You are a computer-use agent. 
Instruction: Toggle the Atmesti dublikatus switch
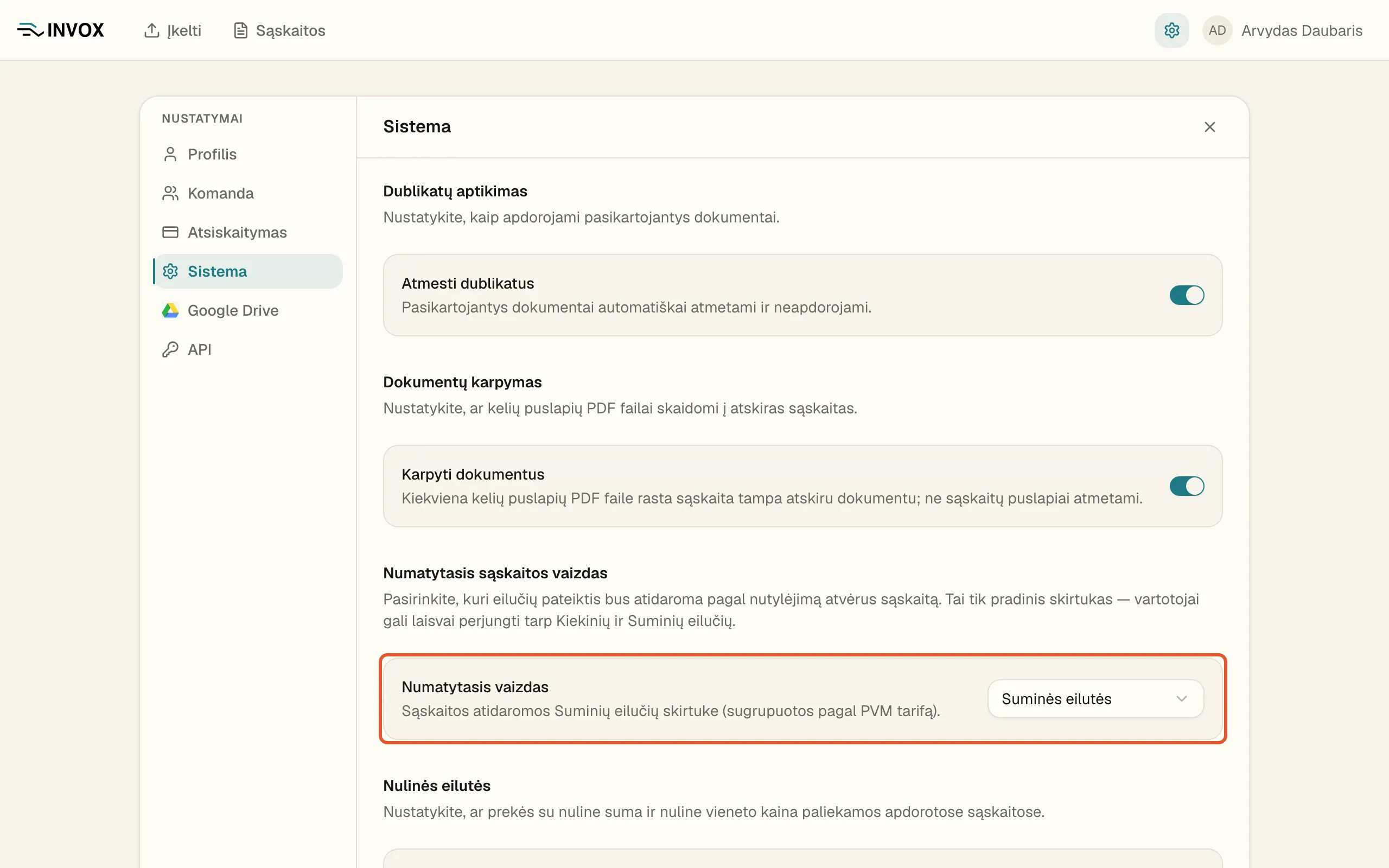coord(1187,295)
